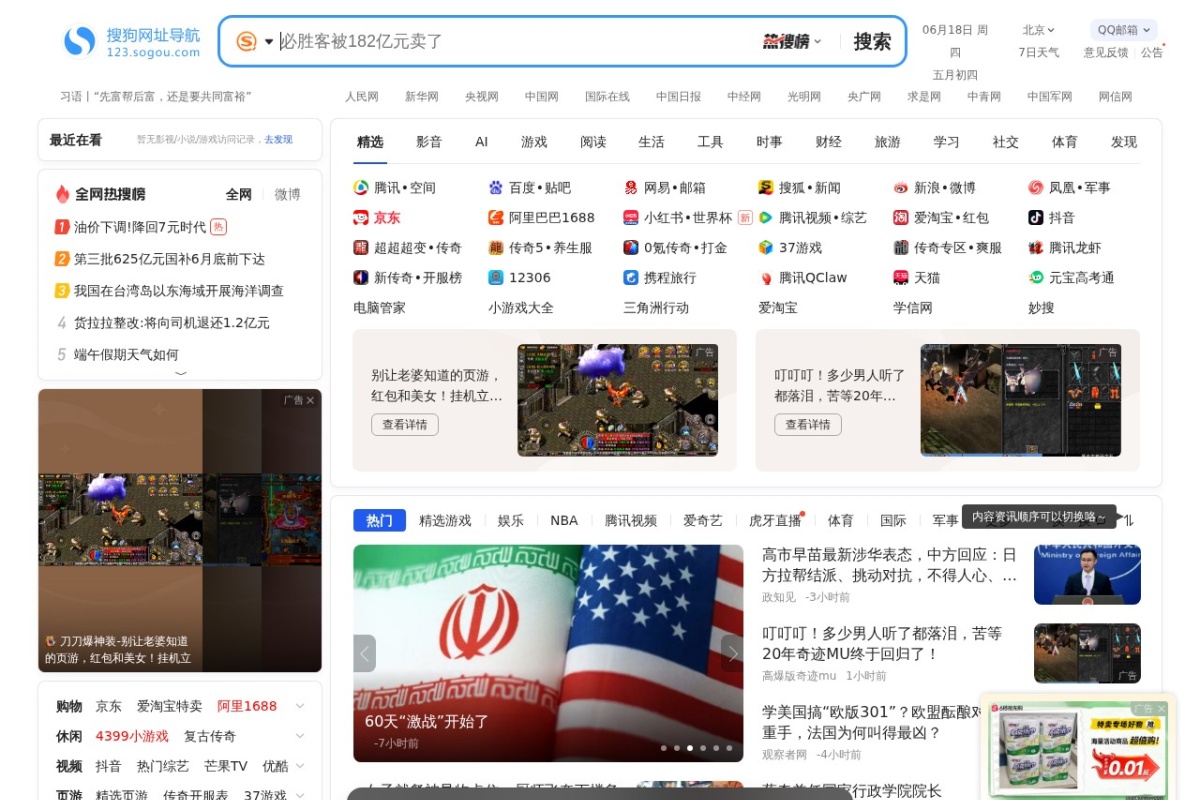Open the 12306 railway icon

click(x=496, y=277)
